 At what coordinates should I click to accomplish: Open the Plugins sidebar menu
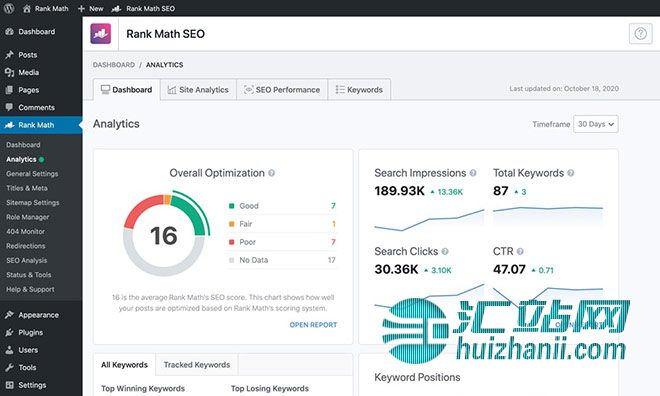coord(30,332)
